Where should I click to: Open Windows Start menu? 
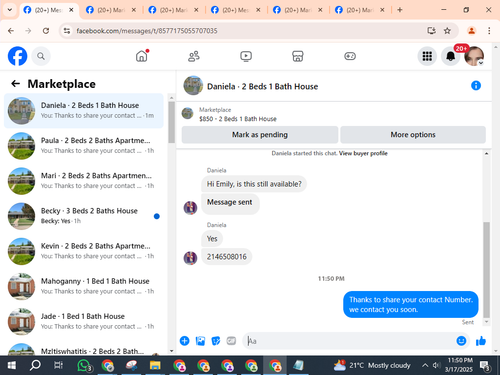point(11,365)
